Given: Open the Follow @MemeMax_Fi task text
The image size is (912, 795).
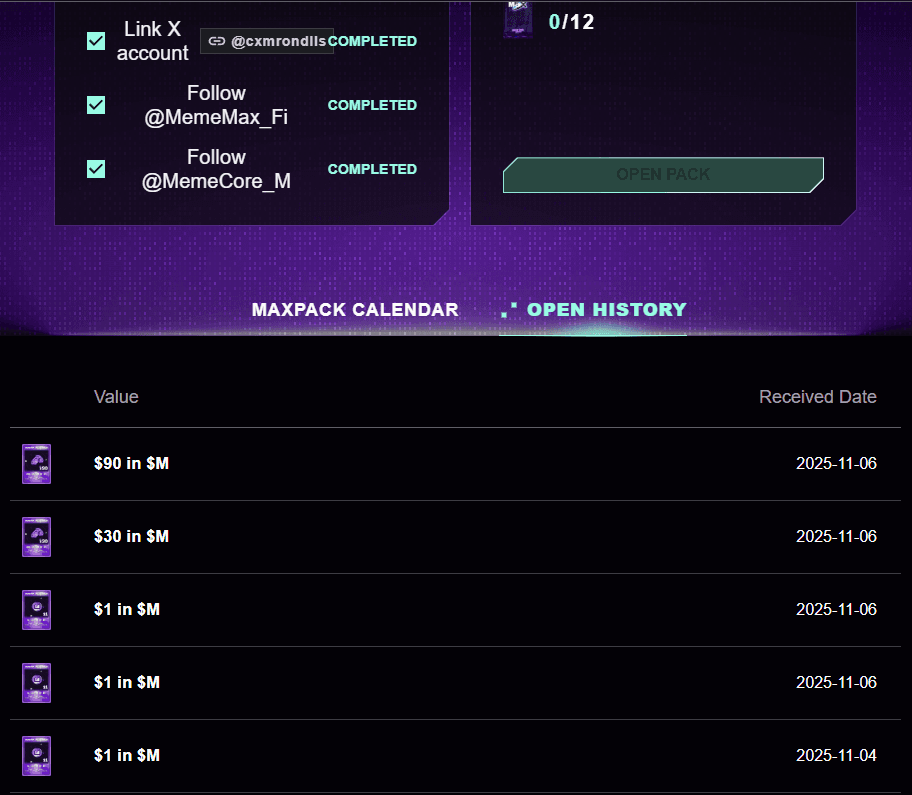Looking at the screenshot, I should click(x=216, y=105).
